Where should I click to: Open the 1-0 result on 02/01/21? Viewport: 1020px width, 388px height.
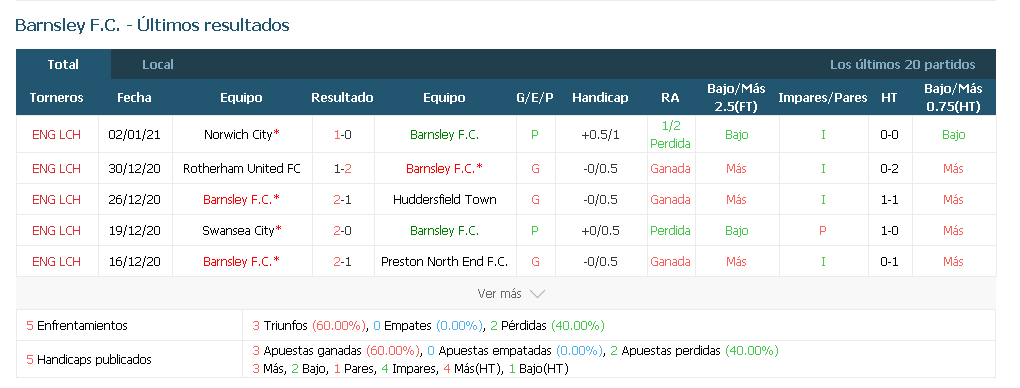tap(342, 135)
